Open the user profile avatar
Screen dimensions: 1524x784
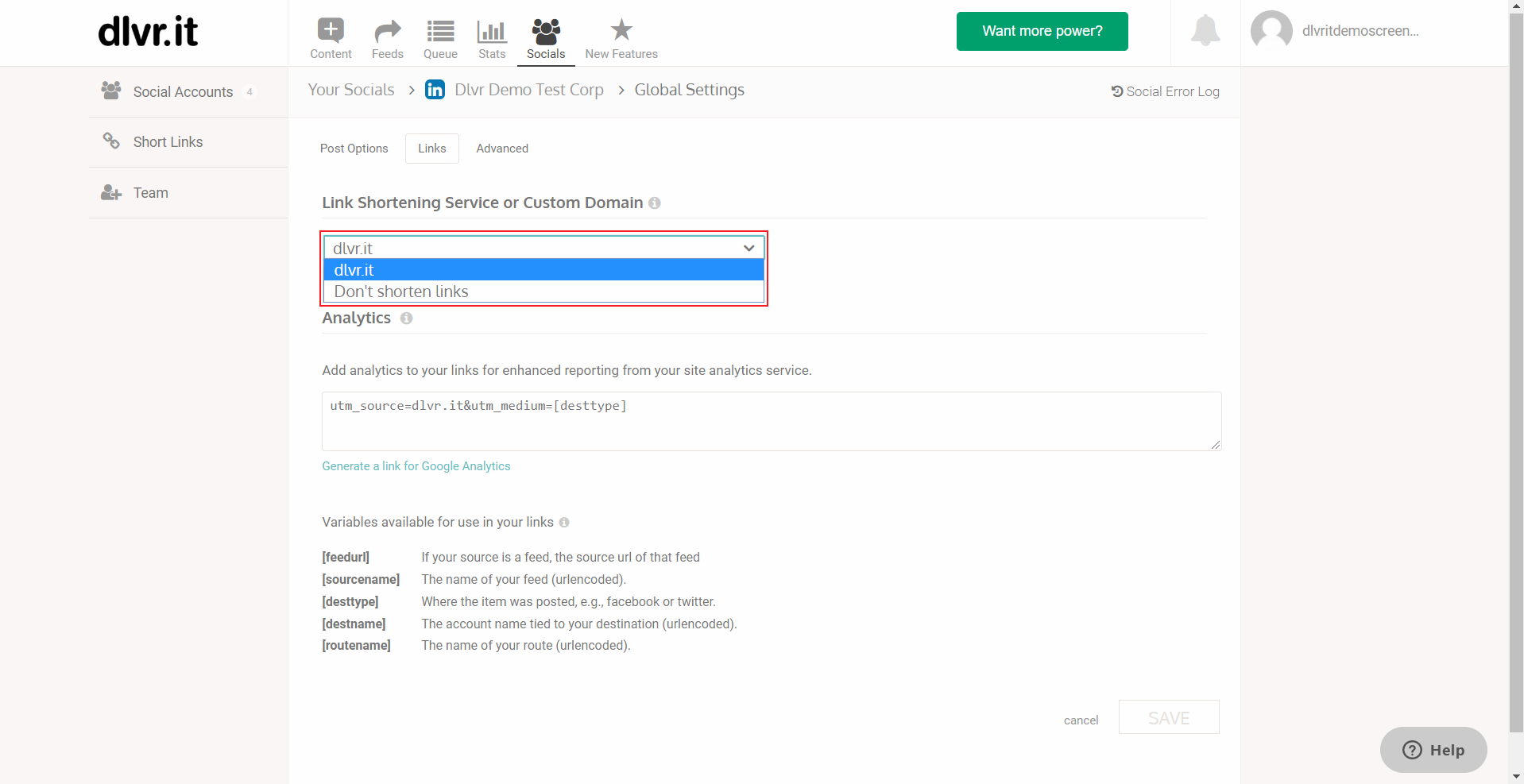(1271, 31)
